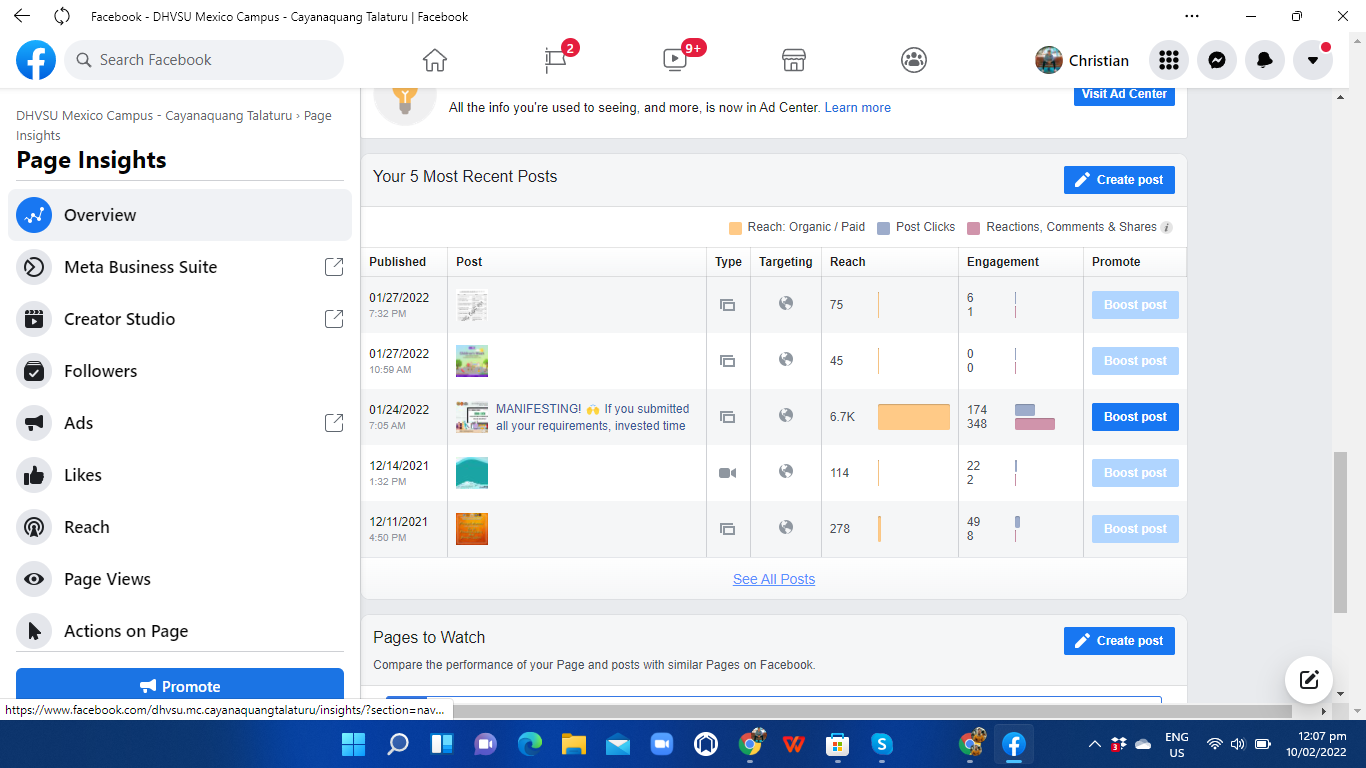This screenshot has height=768, width=1366.
Task: Click the blue Post Clicks legend swatch
Action: click(883, 228)
